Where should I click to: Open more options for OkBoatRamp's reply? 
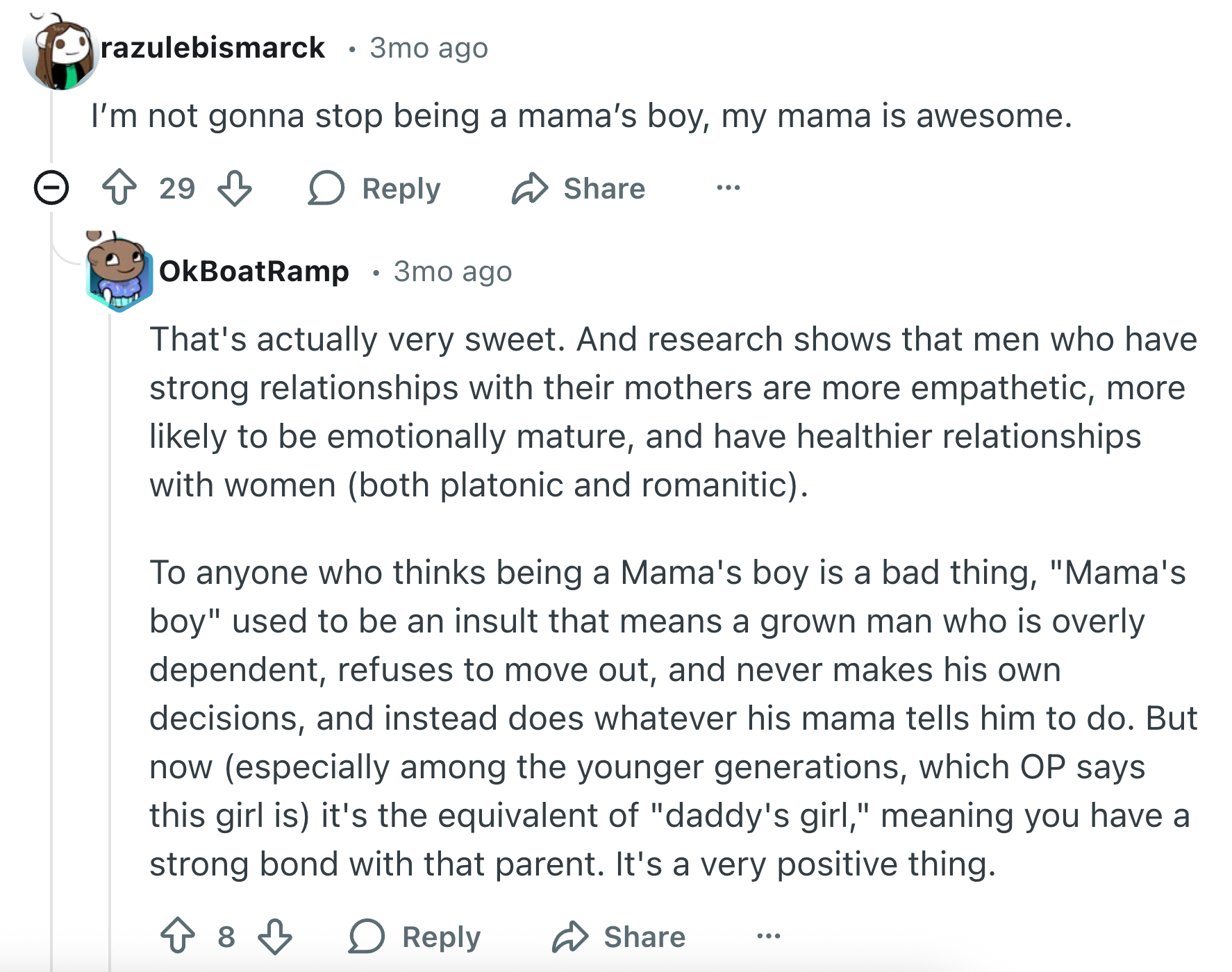(768, 937)
